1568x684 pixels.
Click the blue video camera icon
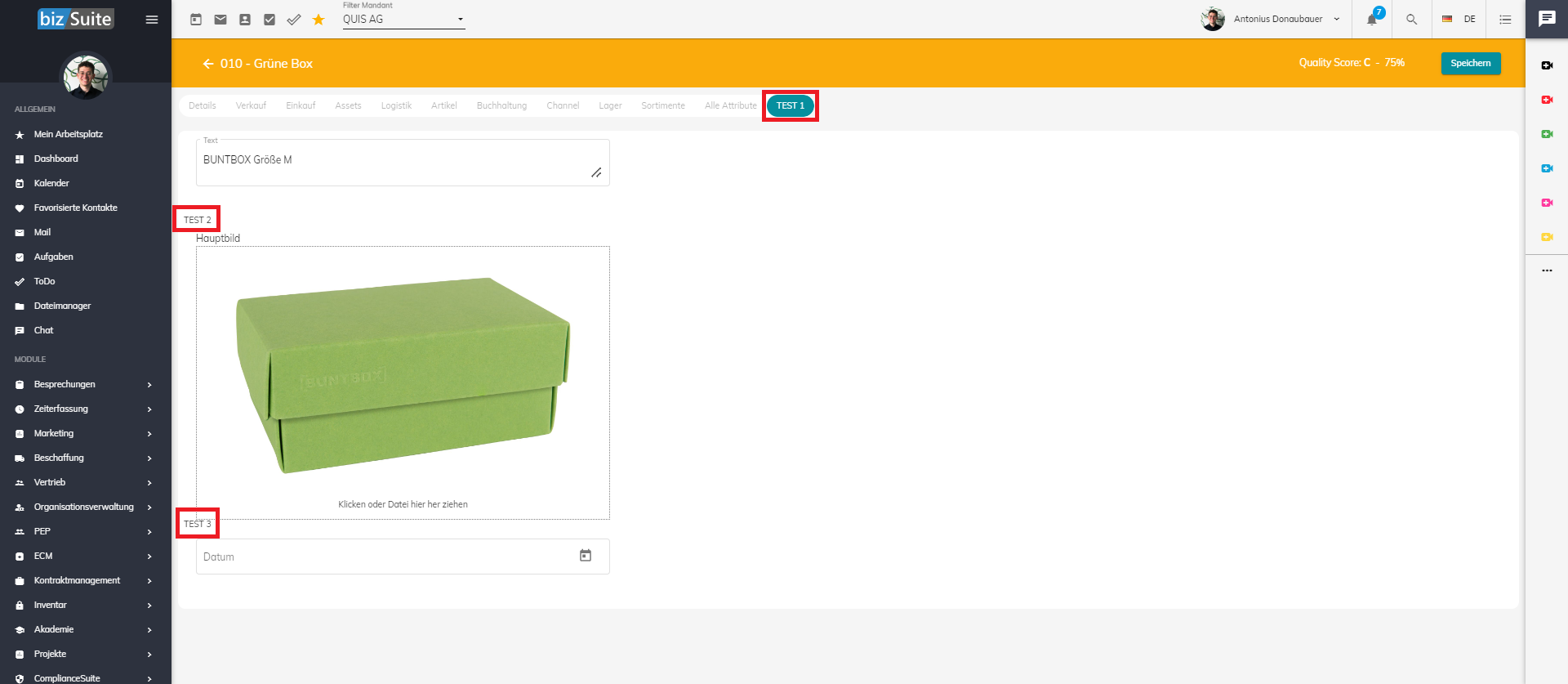[x=1547, y=168]
